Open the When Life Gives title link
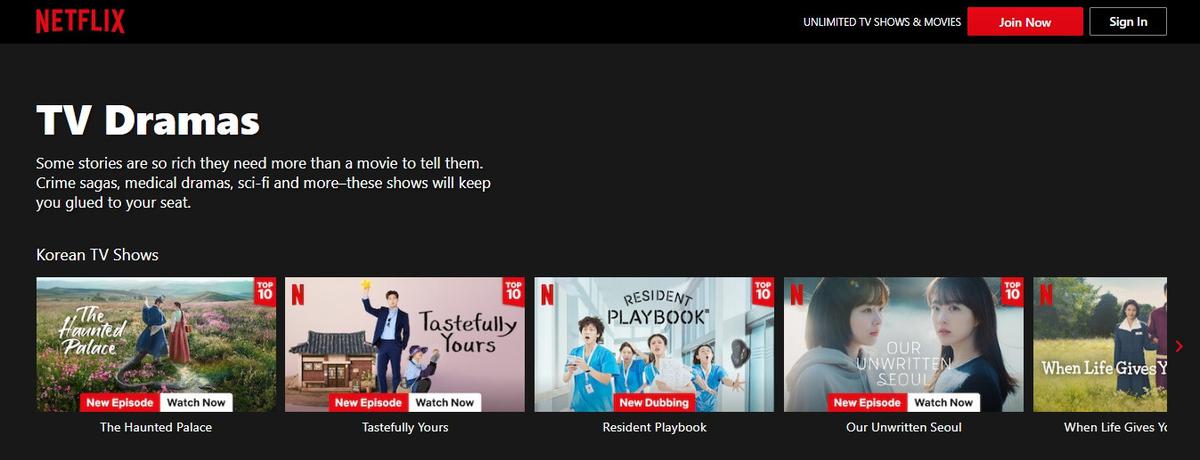 click(1115, 428)
